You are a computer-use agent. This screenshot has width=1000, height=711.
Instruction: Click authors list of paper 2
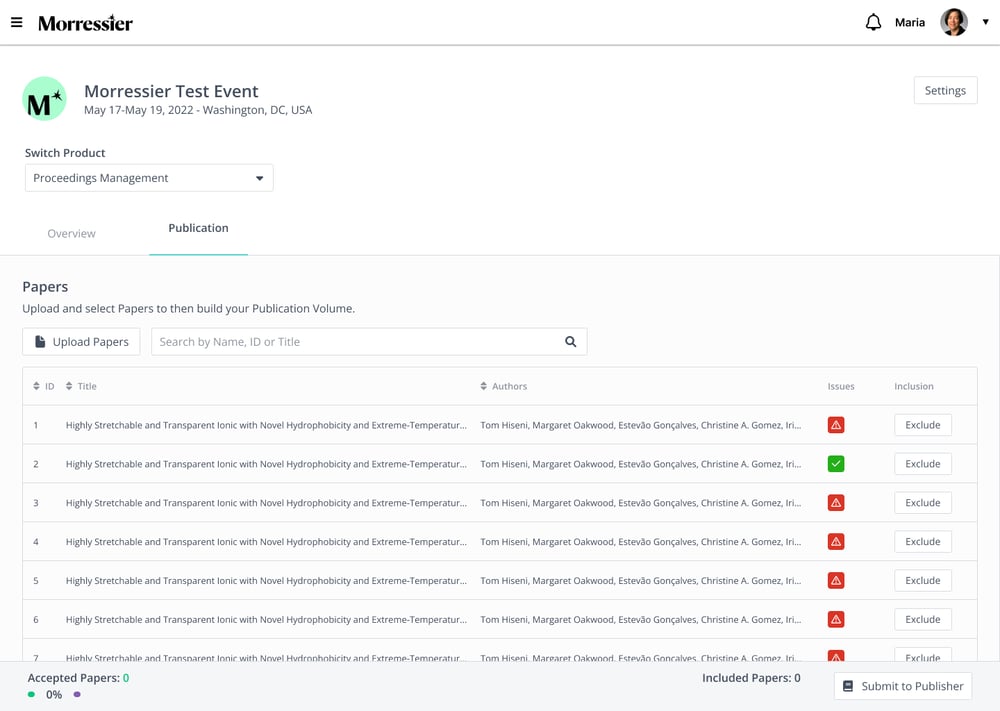[x=641, y=464]
